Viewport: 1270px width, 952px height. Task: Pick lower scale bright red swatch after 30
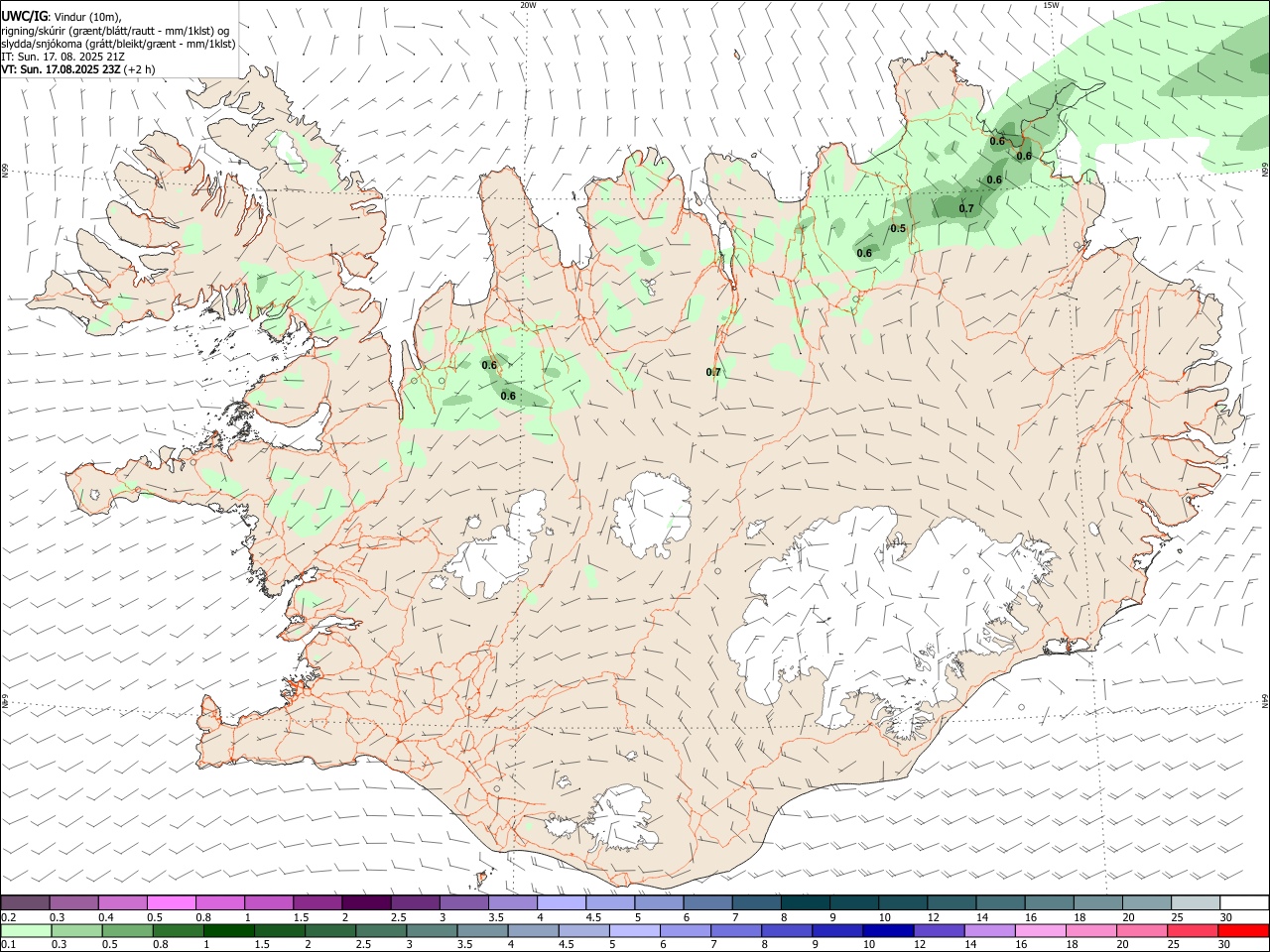[1243, 930]
